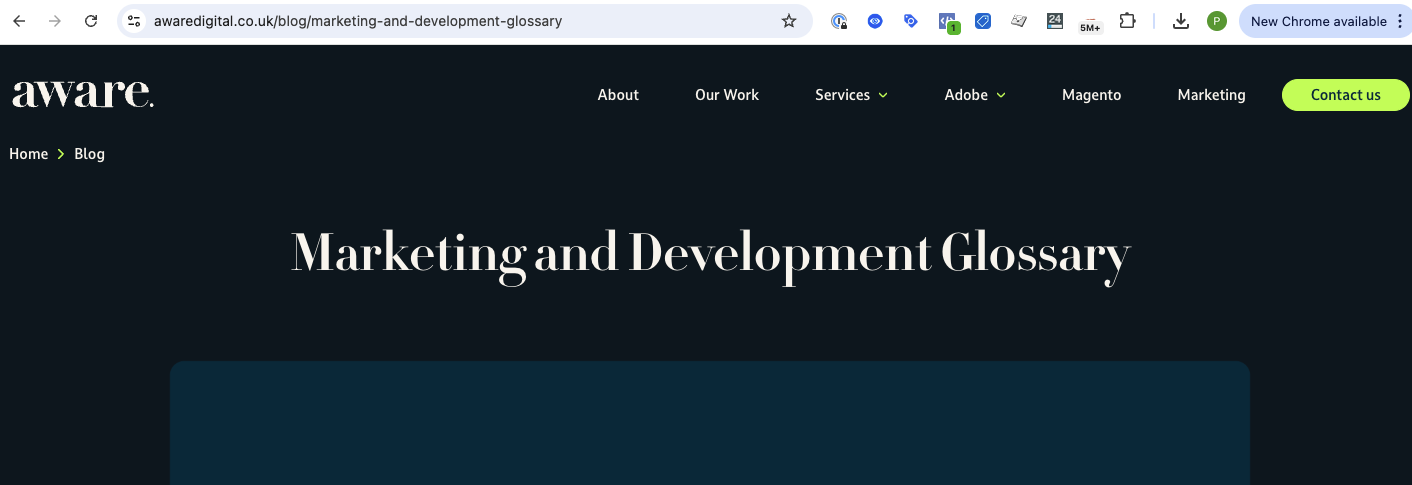Image resolution: width=1412 pixels, height=485 pixels.
Task: Open the blue square price-tag extension icon
Action: [x=983, y=21]
